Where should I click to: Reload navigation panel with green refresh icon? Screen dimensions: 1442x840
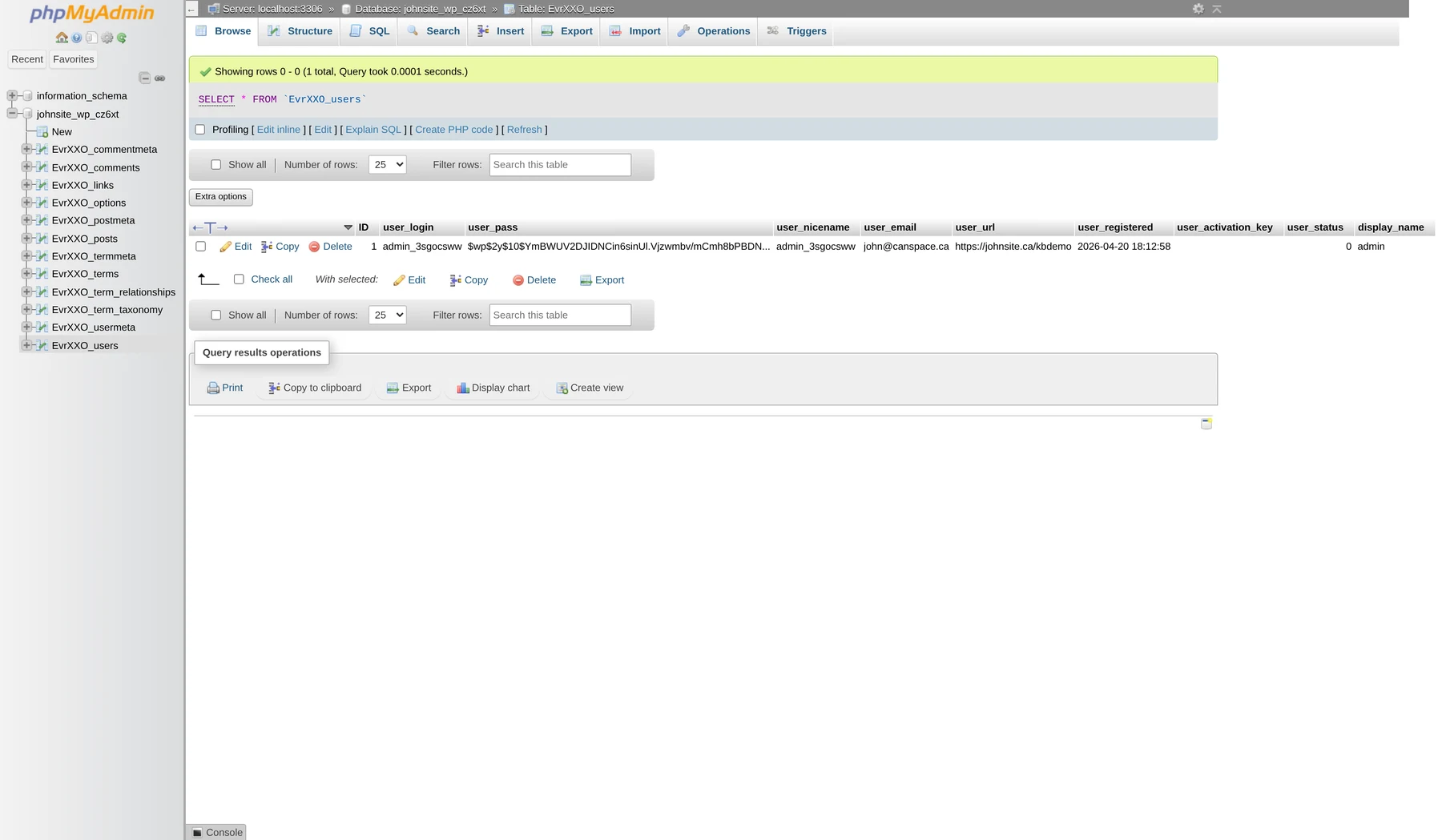[x=122, y=38]
